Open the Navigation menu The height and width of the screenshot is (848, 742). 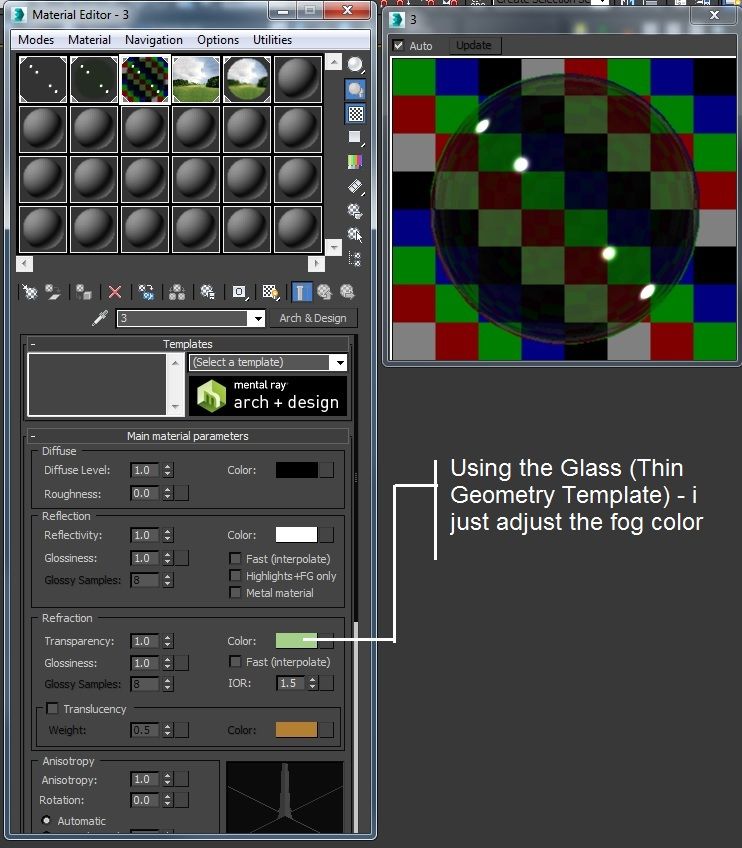[154, 40]
